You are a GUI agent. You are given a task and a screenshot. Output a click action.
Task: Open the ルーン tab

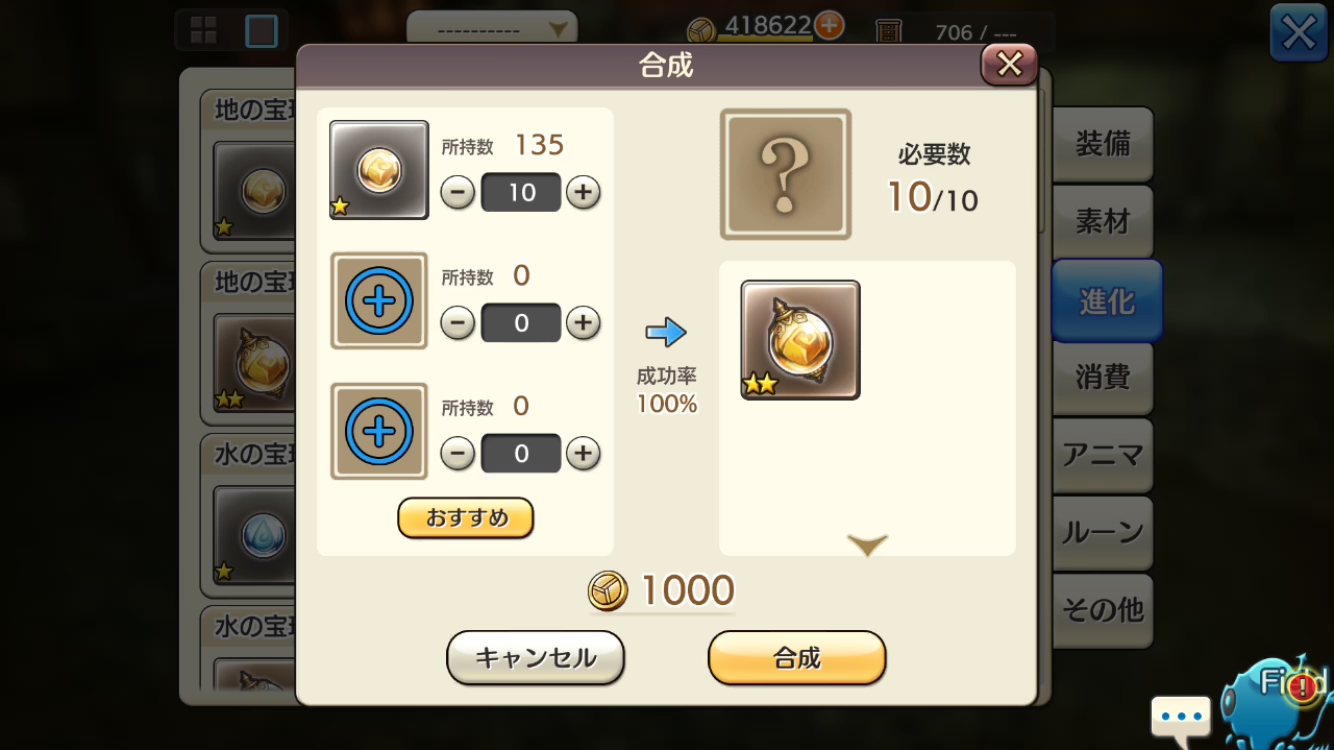point(1102,533)
